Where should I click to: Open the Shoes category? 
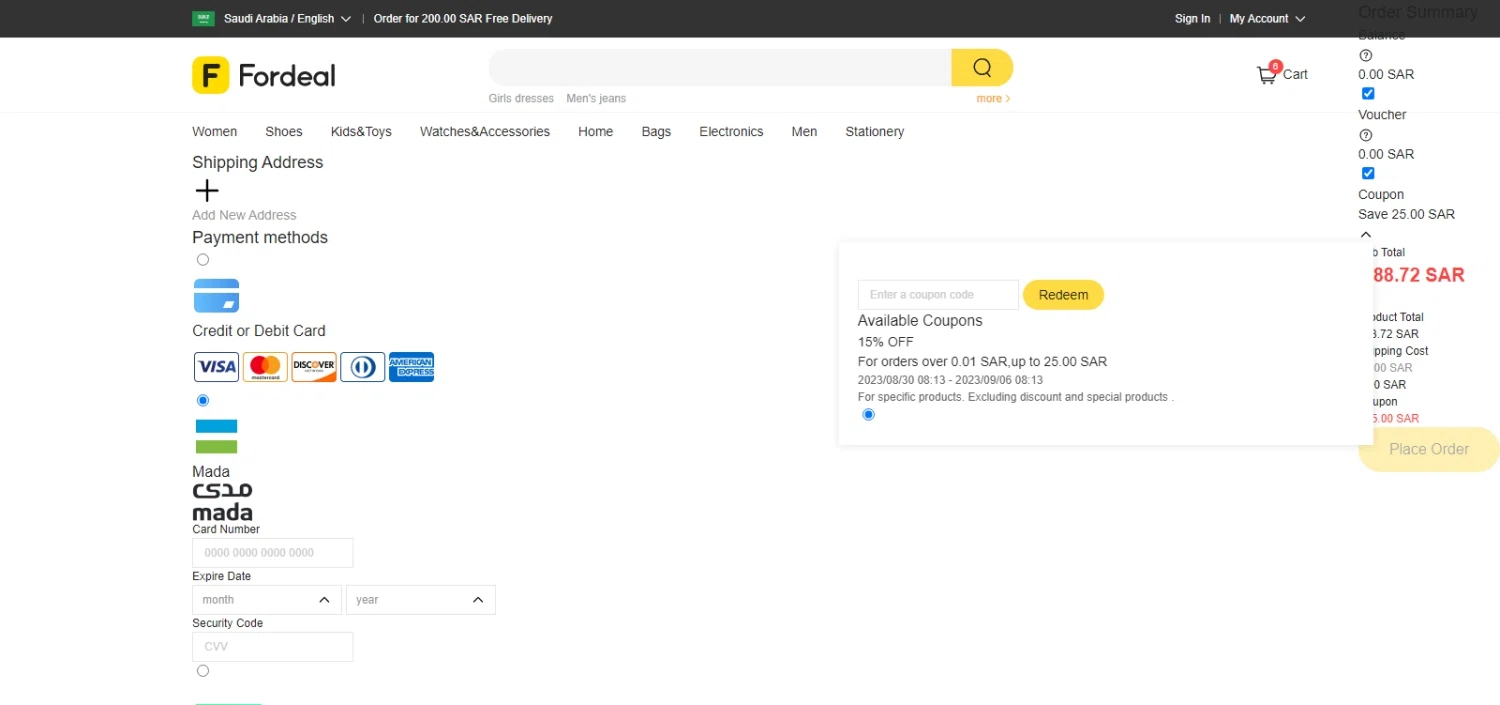(284, 131)
